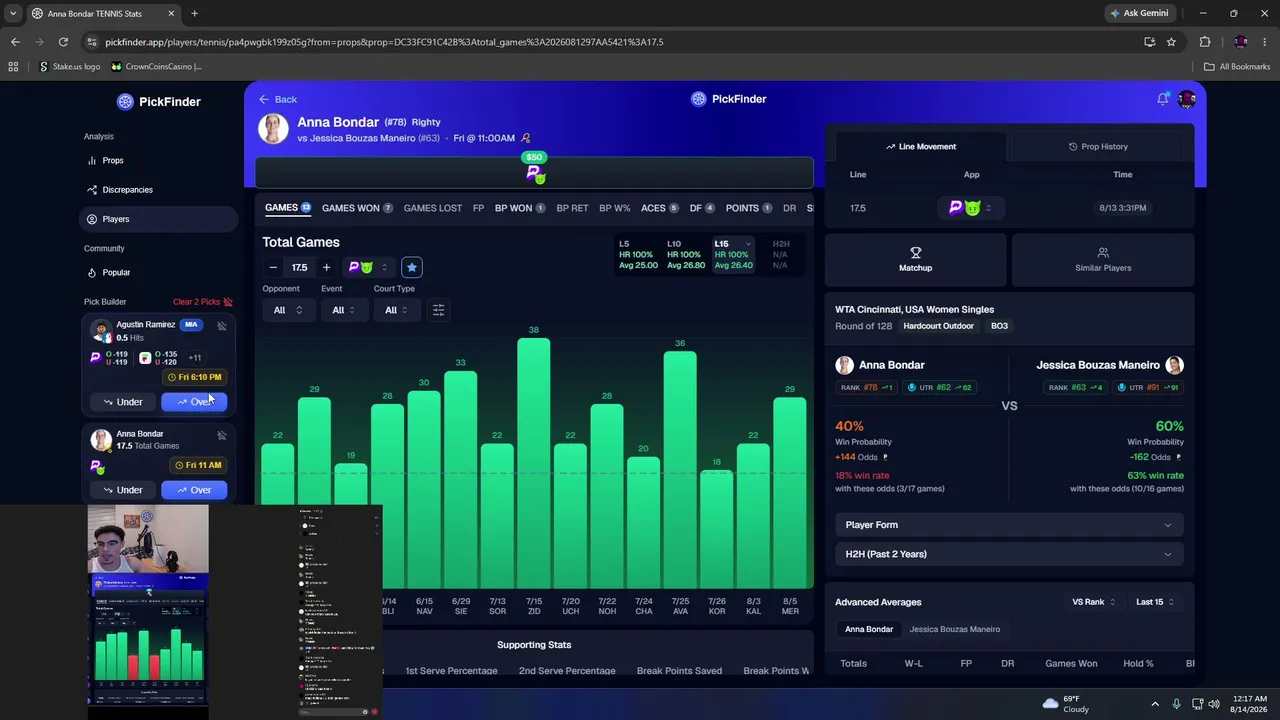Image resolution: width=1280 pixels, height=720 pixels.
Task: Select the H2H sample range
Action: pyautogui.click(x=781, y=255)
